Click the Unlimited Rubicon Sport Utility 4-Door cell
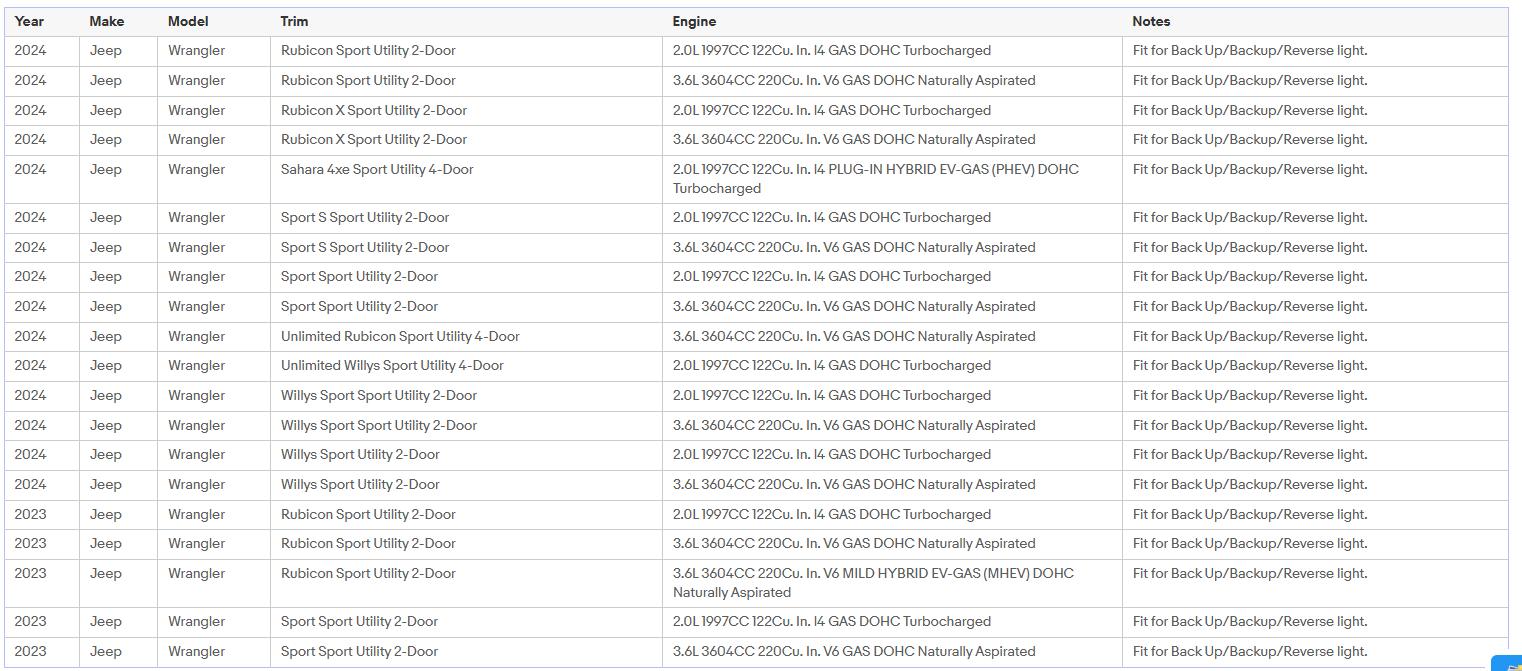The width and height of the screenshot is (1522, 671). pos(400,337)
